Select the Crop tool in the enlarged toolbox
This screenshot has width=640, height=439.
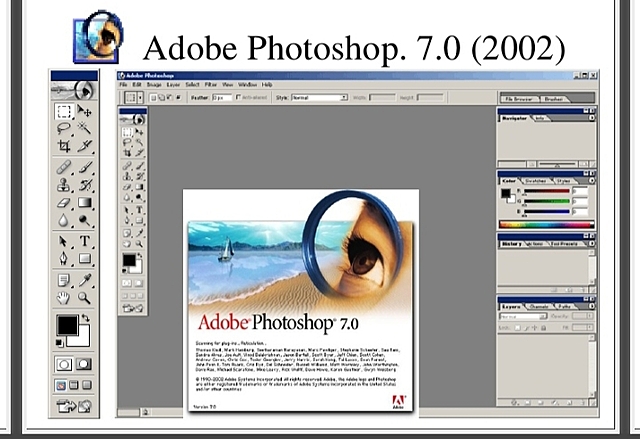click(64, 146)
